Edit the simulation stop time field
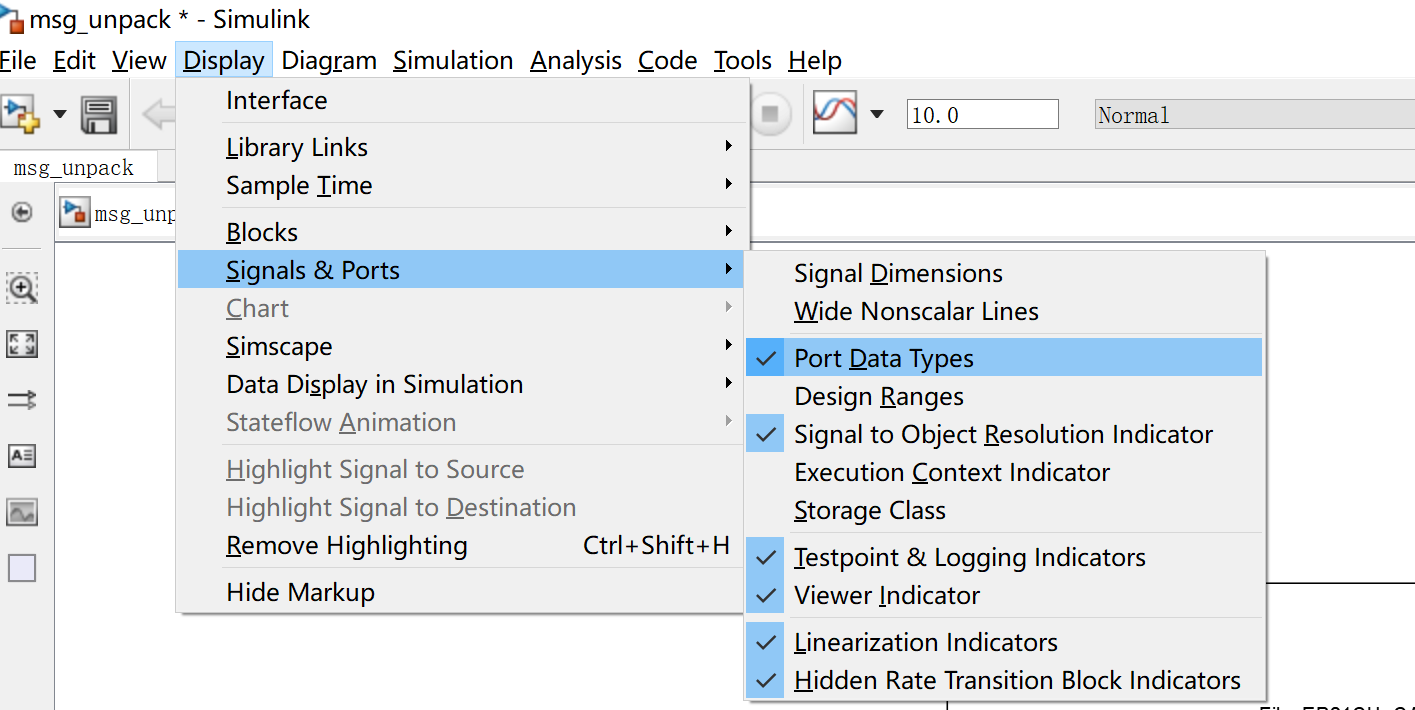 pyautogui.click(x=982, y=115)
